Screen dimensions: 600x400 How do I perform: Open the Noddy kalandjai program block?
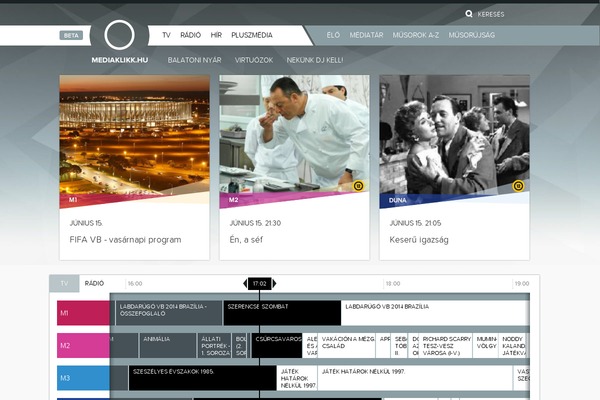[513, 346]
